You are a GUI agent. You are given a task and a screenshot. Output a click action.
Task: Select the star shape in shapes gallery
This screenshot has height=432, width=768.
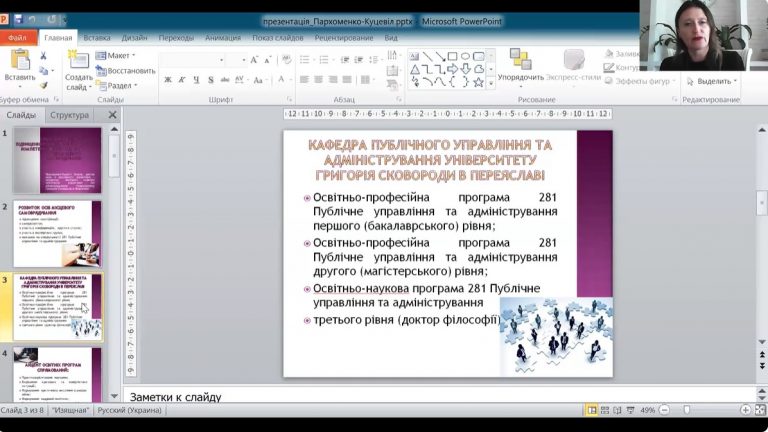[479, 82]
